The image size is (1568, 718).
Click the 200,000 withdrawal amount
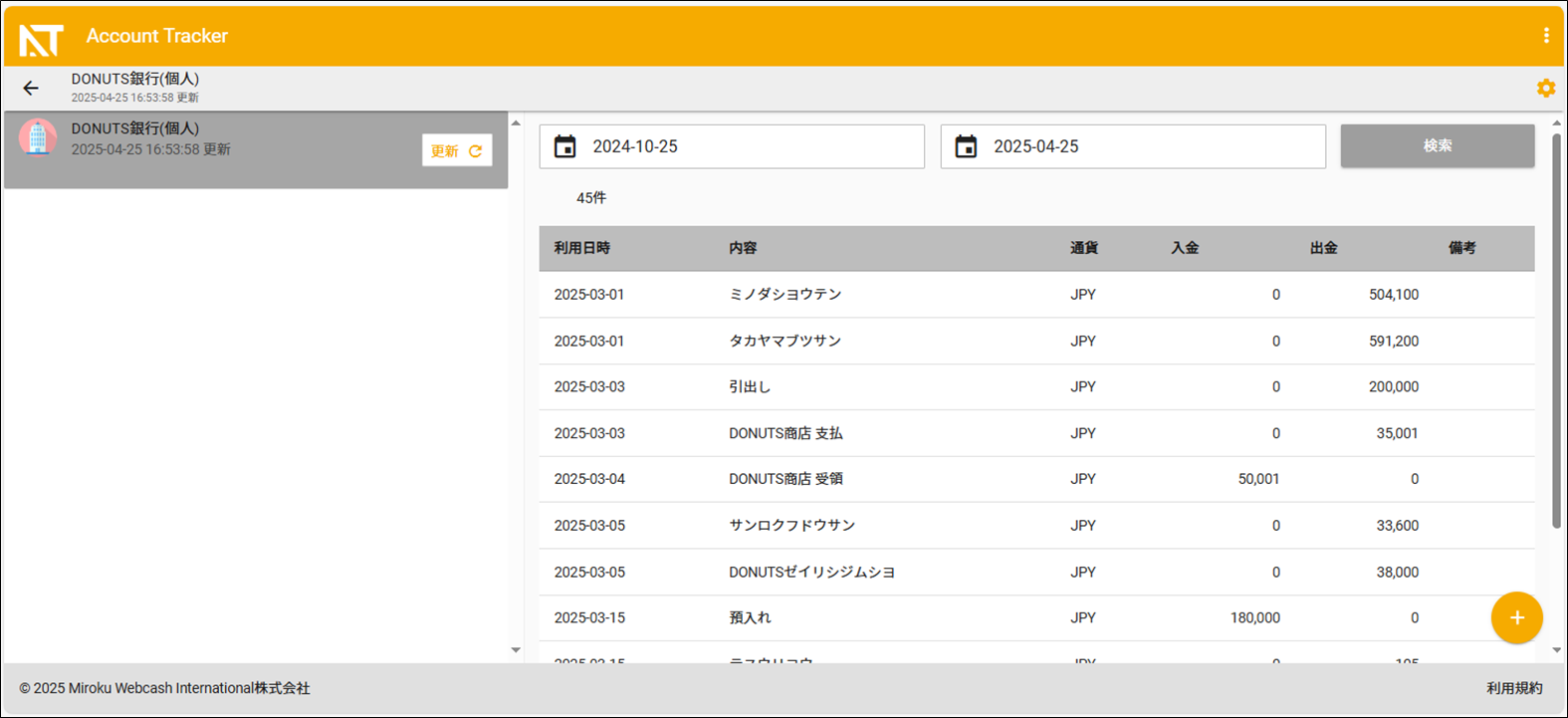(x=1394, y=386)
